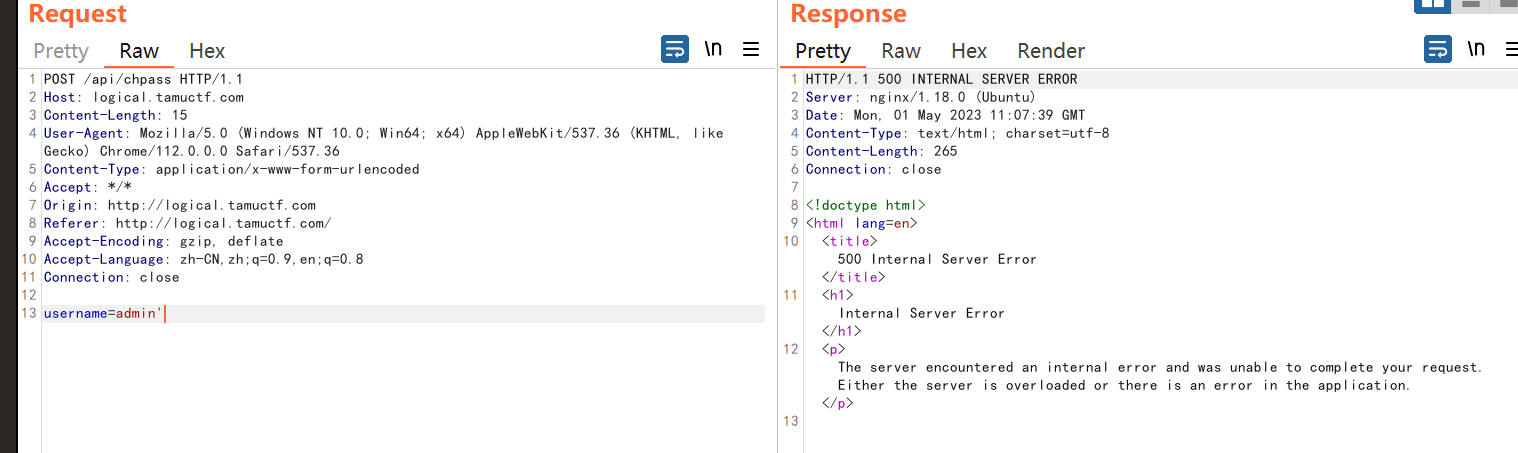Toggle non-printable \n characters in Response panel
The height and width of the screenshot is (453, 1518).
[x=1476, y=49]
